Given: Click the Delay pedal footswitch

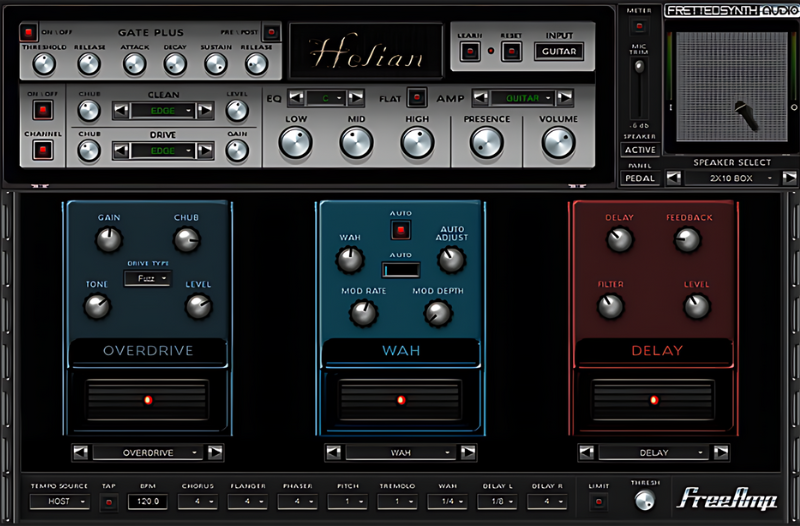Looking at the screenshot, I should [653, 399].
